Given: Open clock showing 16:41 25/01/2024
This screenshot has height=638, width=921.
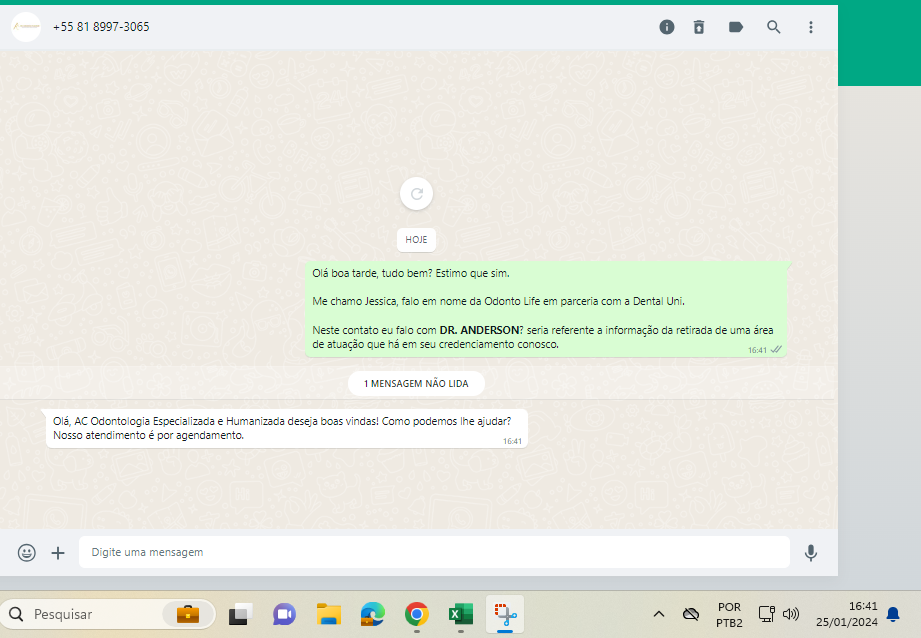Looking at the screenshot, I should 846,614.
